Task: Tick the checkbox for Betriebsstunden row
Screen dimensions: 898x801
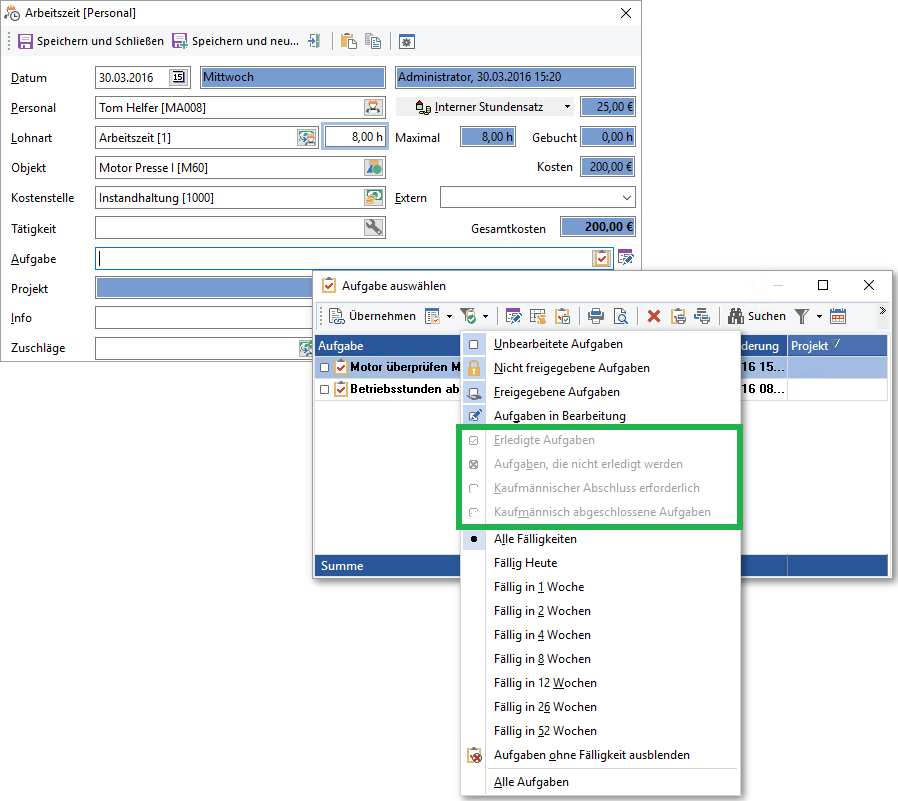Action: coord(324,389)
